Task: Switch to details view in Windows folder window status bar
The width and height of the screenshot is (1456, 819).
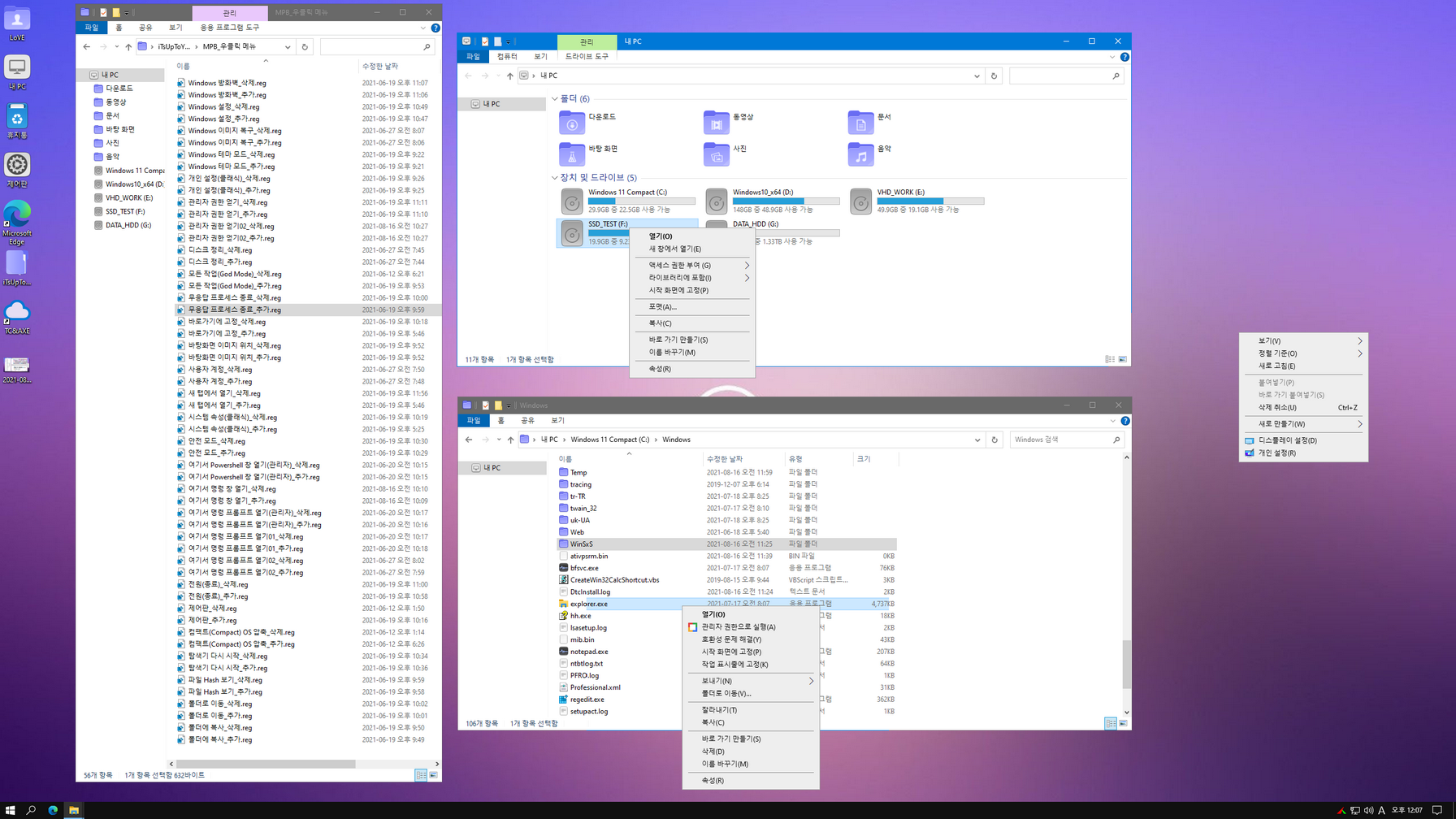Action: 1110,723
